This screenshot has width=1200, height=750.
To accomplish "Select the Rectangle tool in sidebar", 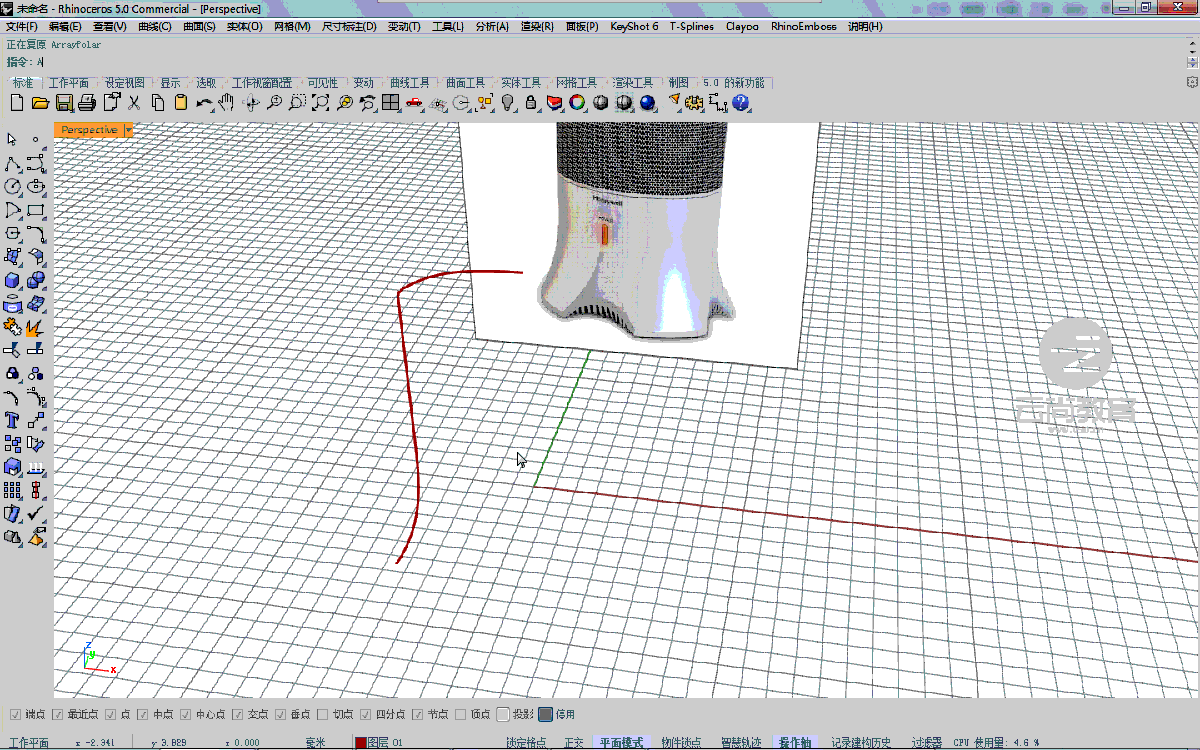I will (36, 210).
